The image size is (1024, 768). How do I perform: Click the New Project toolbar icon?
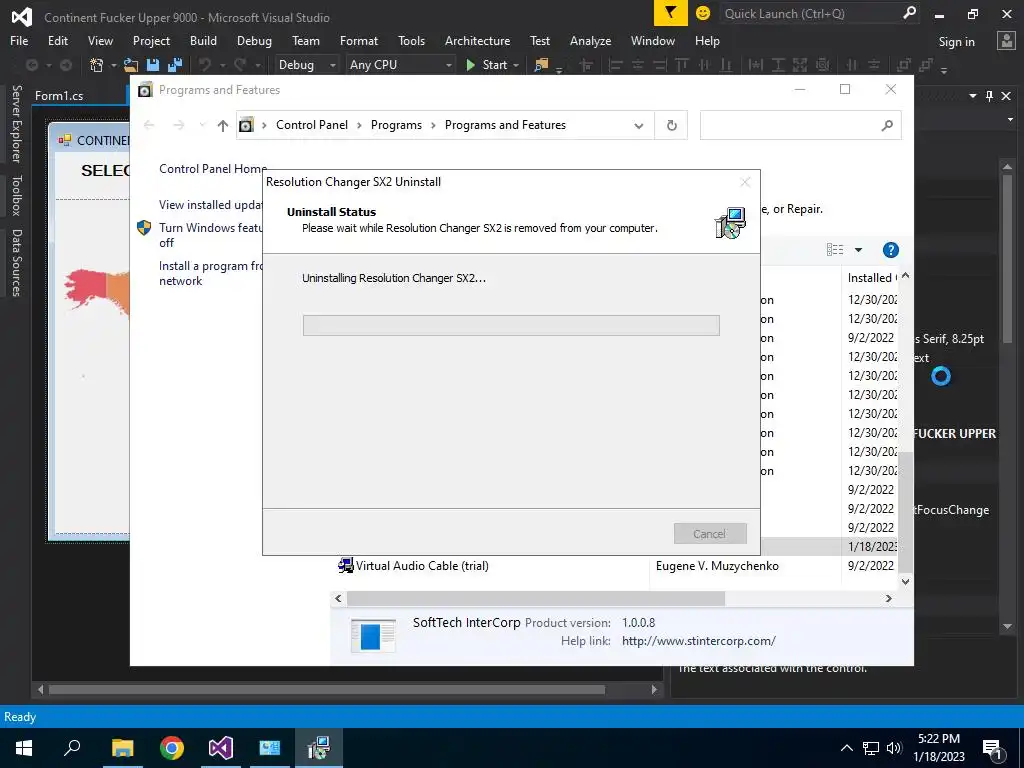(x=96, y=65)
